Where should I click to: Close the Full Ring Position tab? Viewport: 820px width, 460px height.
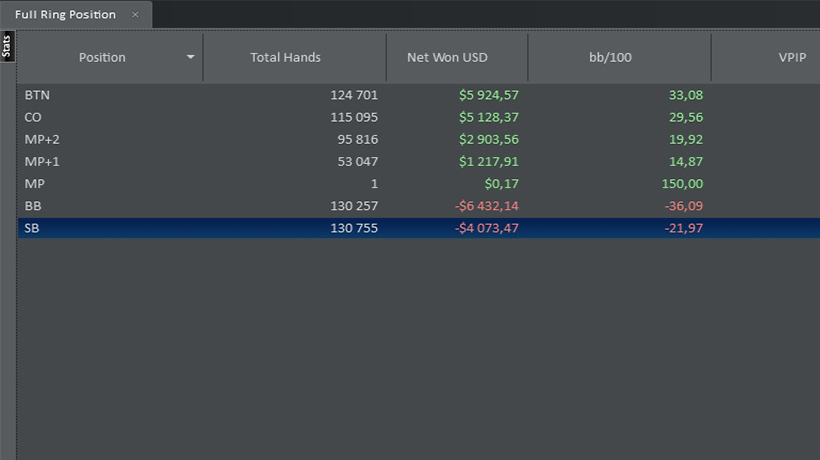pos(135,15)
